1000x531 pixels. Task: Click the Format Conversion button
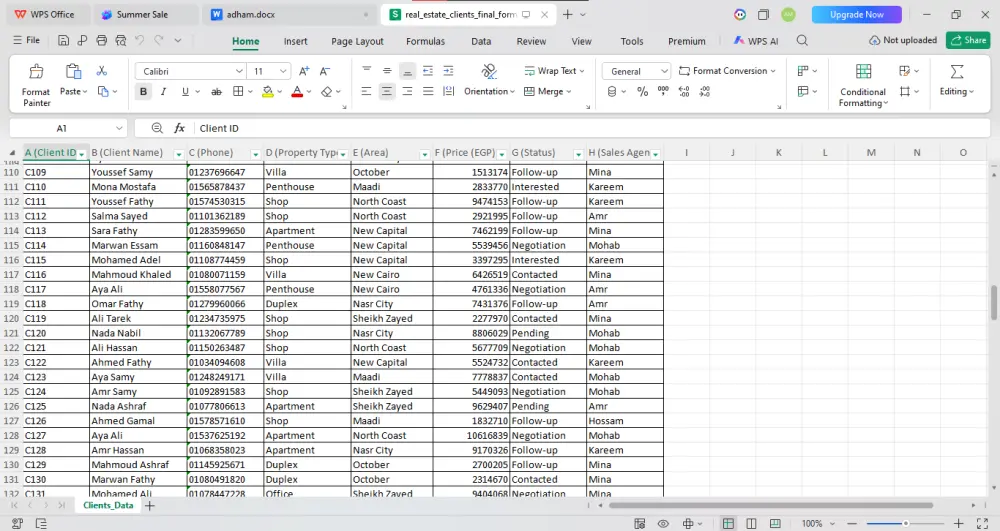pos(727,71)
